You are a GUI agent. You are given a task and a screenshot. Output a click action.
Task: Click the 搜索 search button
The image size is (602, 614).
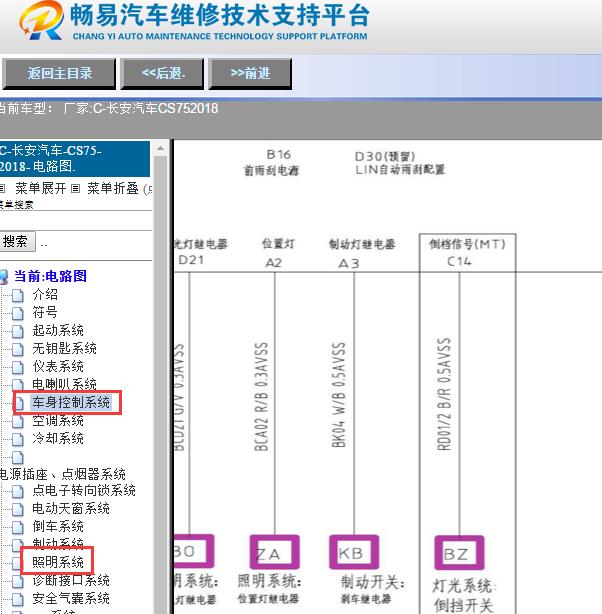click(x=16, y=242)
